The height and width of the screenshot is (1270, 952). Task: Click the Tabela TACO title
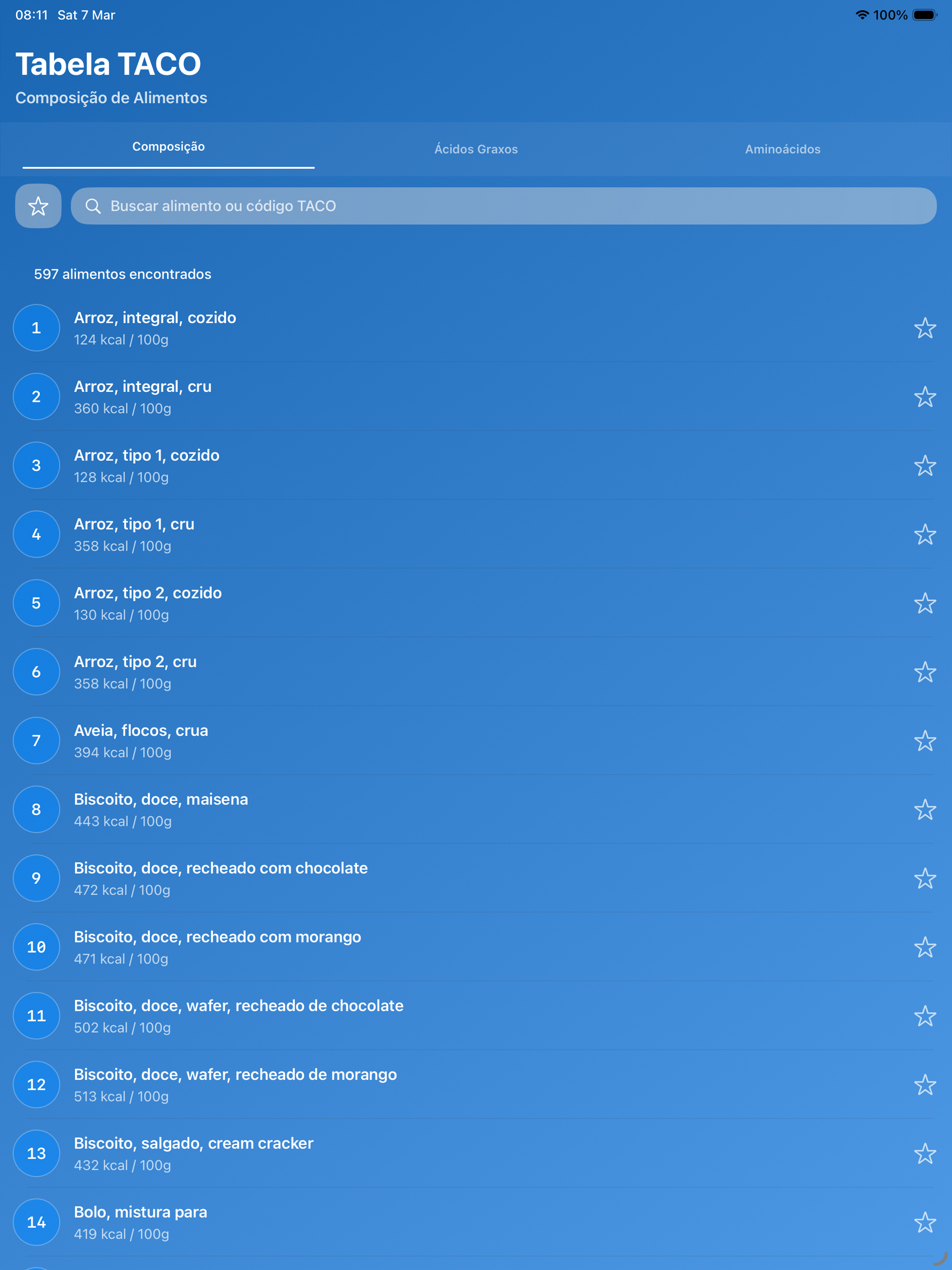[108, 64]
